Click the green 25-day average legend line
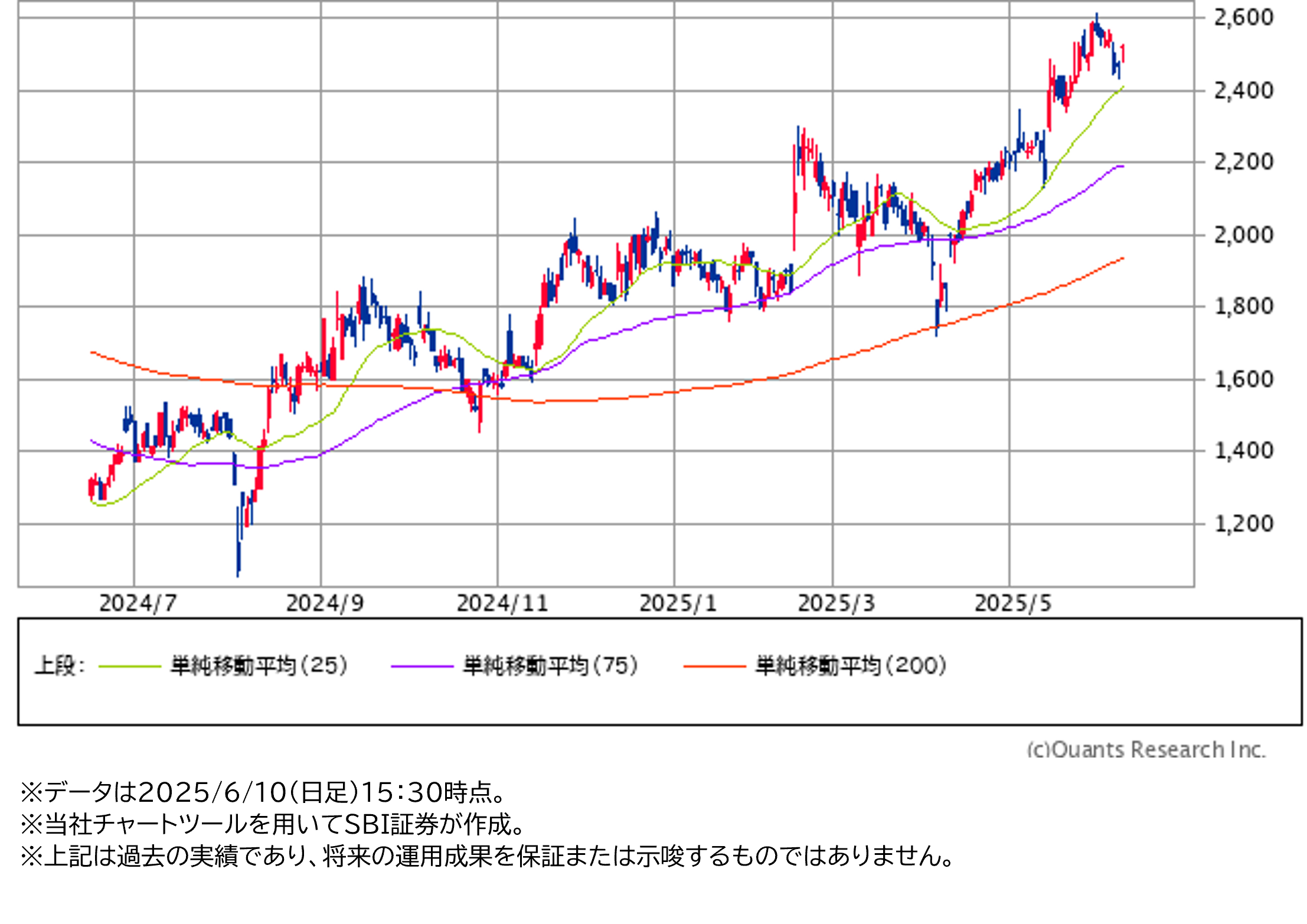The image size is (1307, 924). [x=130, y=667]
